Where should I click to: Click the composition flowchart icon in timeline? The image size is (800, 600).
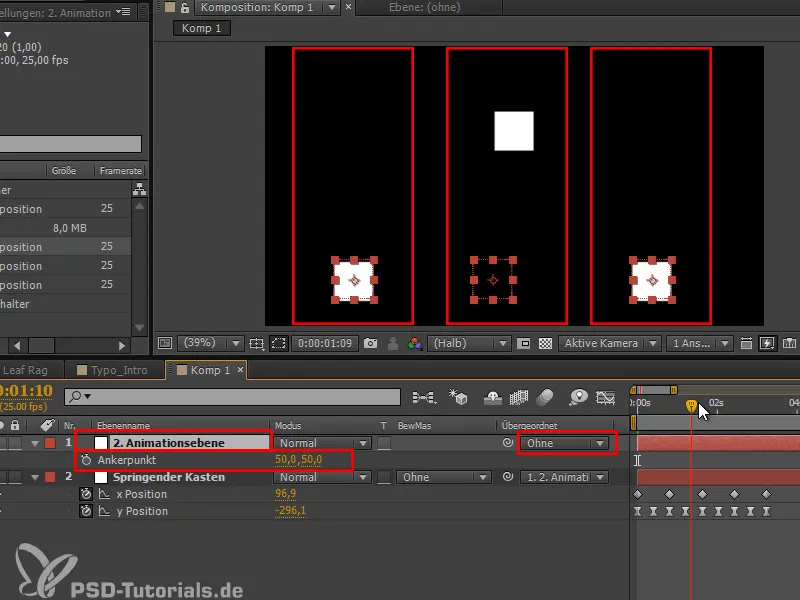coord(424,397)
